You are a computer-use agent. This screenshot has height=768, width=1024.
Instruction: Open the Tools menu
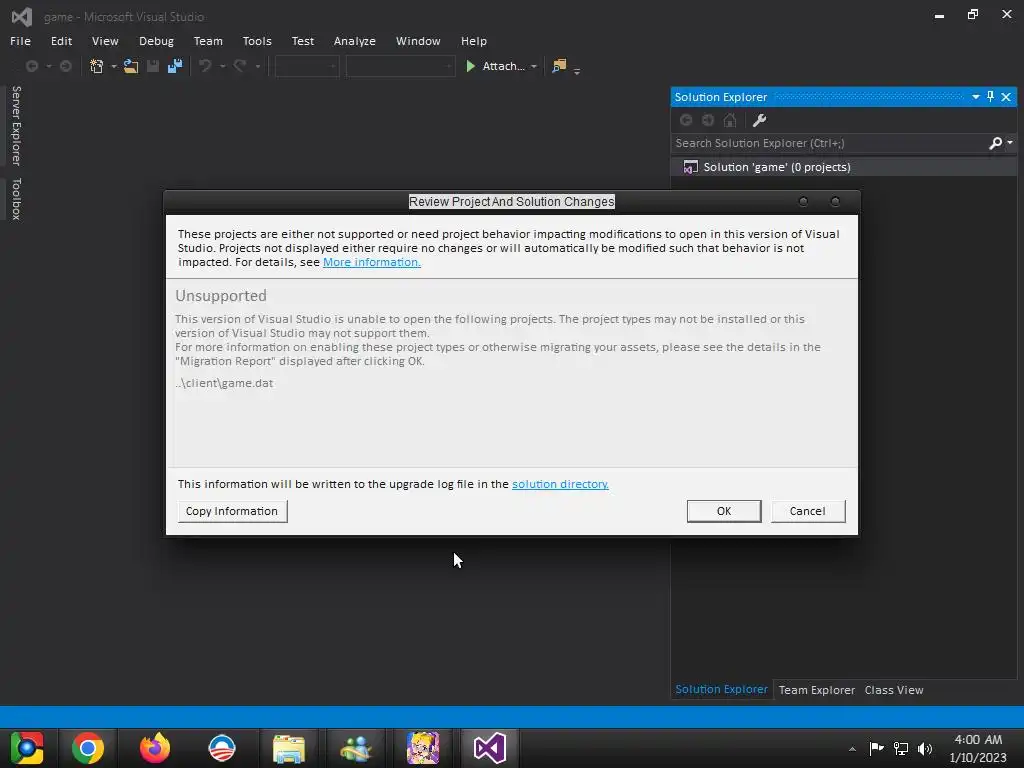tap(257, 40)
